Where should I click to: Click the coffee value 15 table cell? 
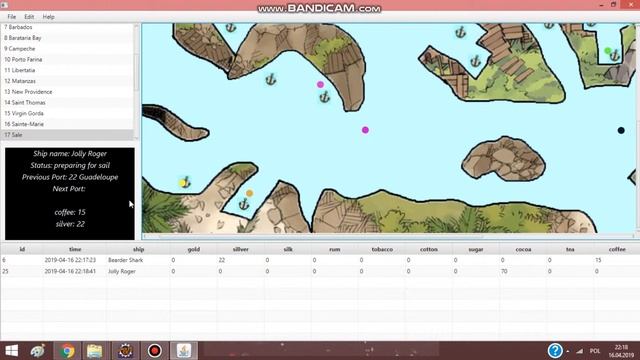point(617,260)
